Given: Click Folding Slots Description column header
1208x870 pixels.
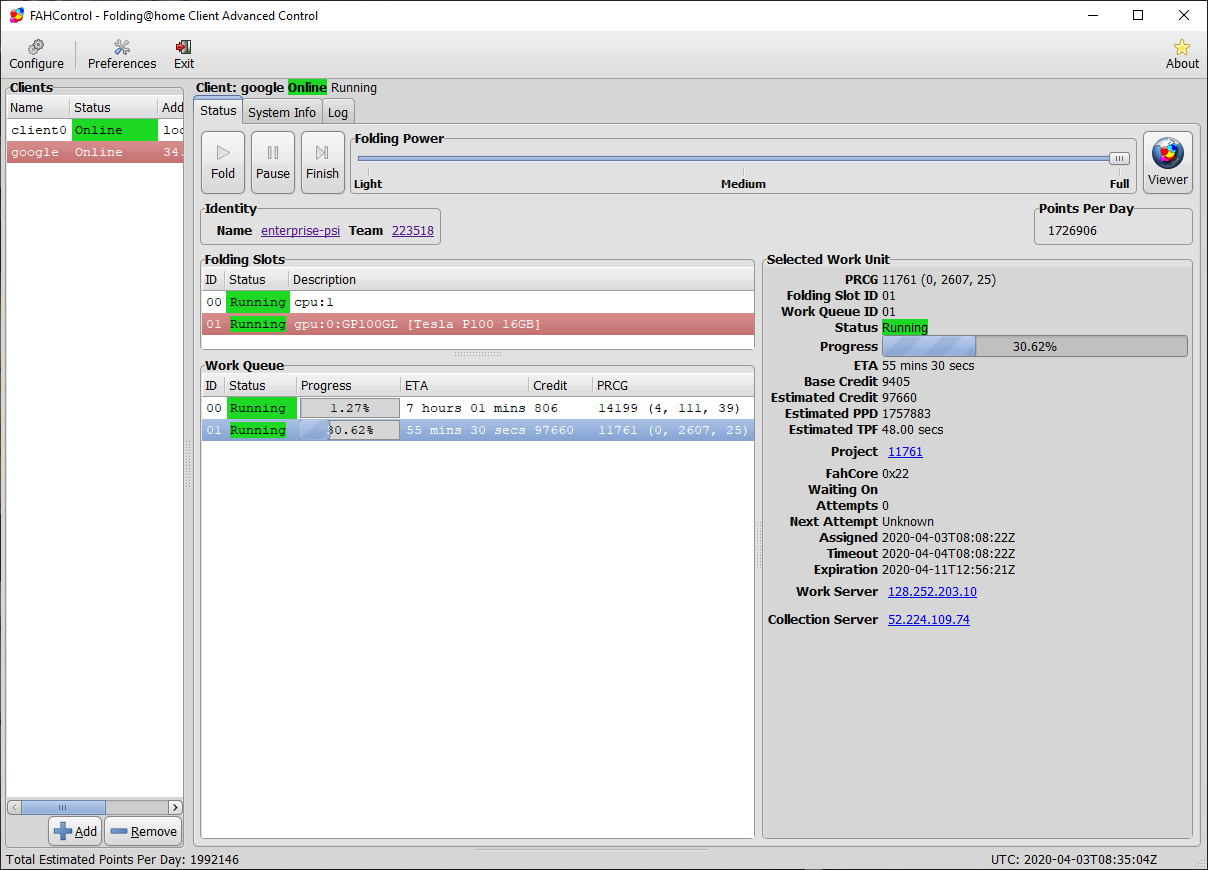Looking at the screenshot, I should click(520, 280).
